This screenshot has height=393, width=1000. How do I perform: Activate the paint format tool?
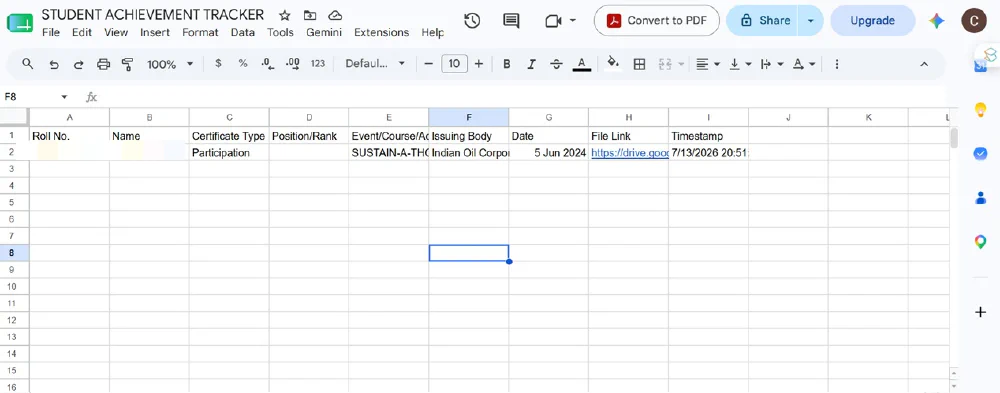pyautogui.click(x=128, y=64)
